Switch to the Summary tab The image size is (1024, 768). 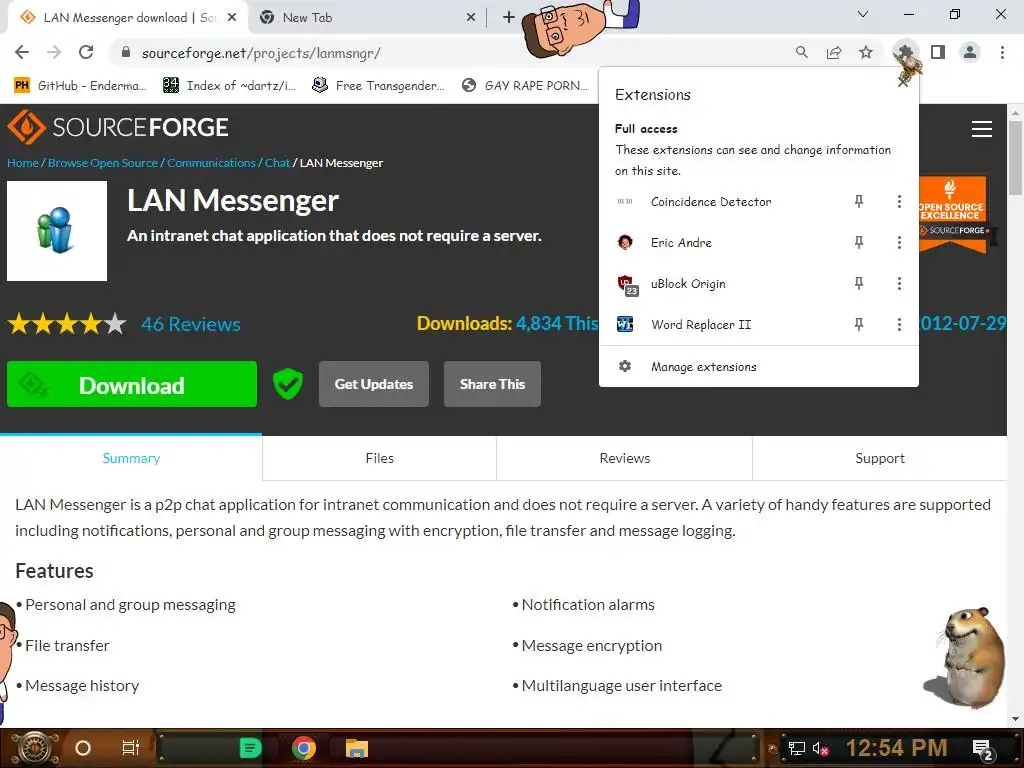tap(131, 458)
